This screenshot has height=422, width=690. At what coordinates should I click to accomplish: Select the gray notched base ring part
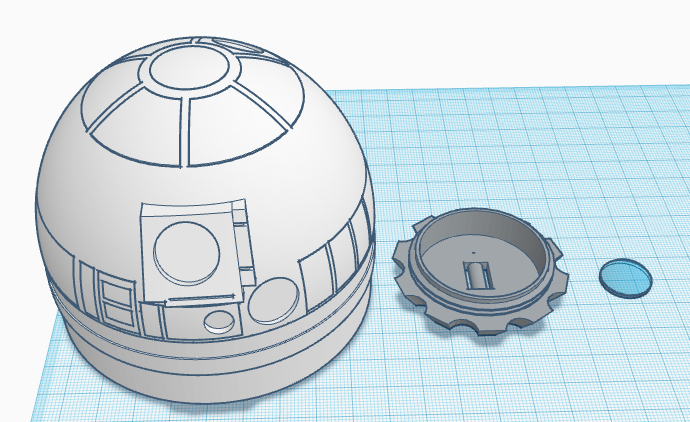tap(481, 271)
